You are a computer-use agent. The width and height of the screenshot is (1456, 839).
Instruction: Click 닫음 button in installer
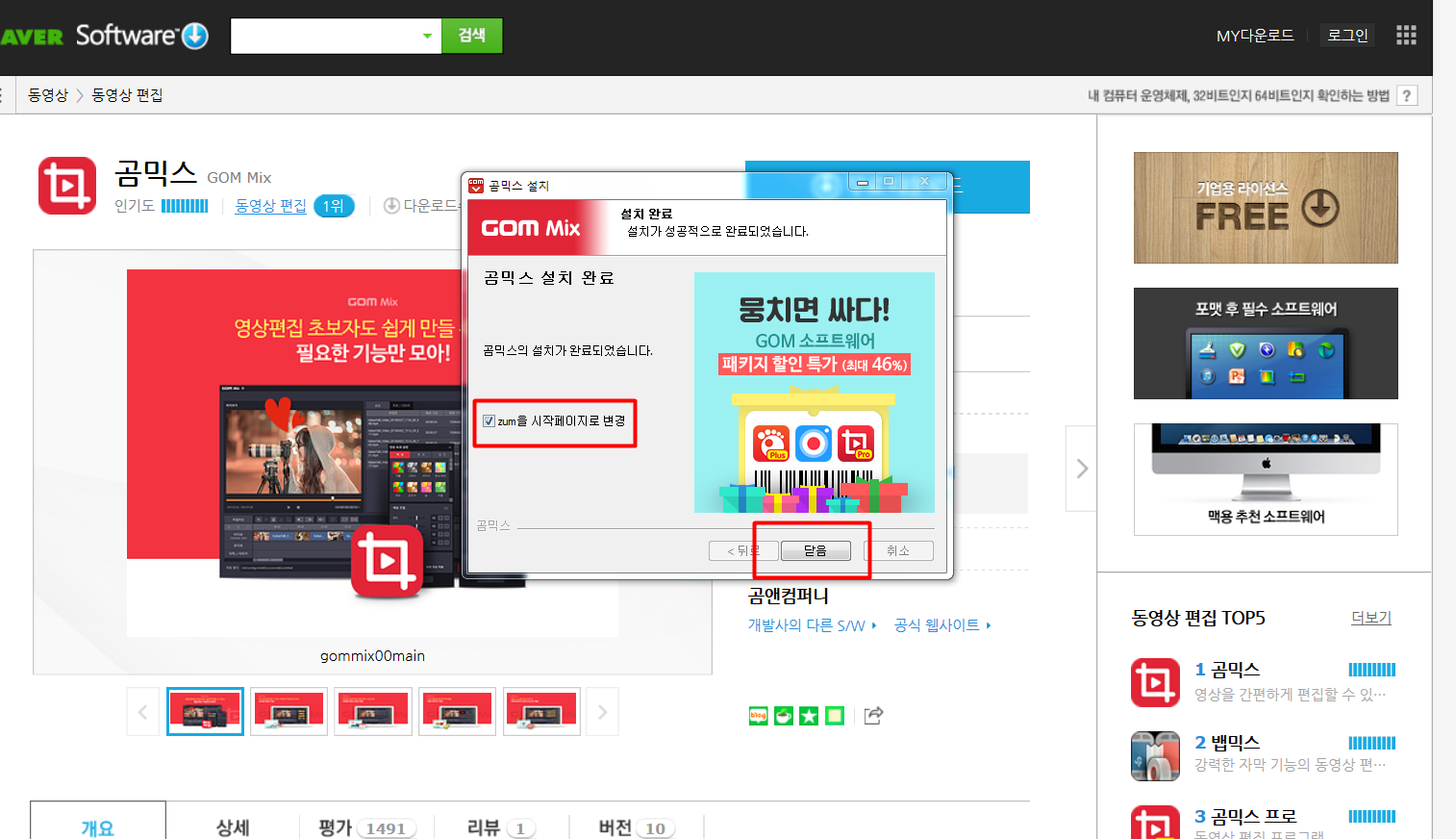[816, 550]
